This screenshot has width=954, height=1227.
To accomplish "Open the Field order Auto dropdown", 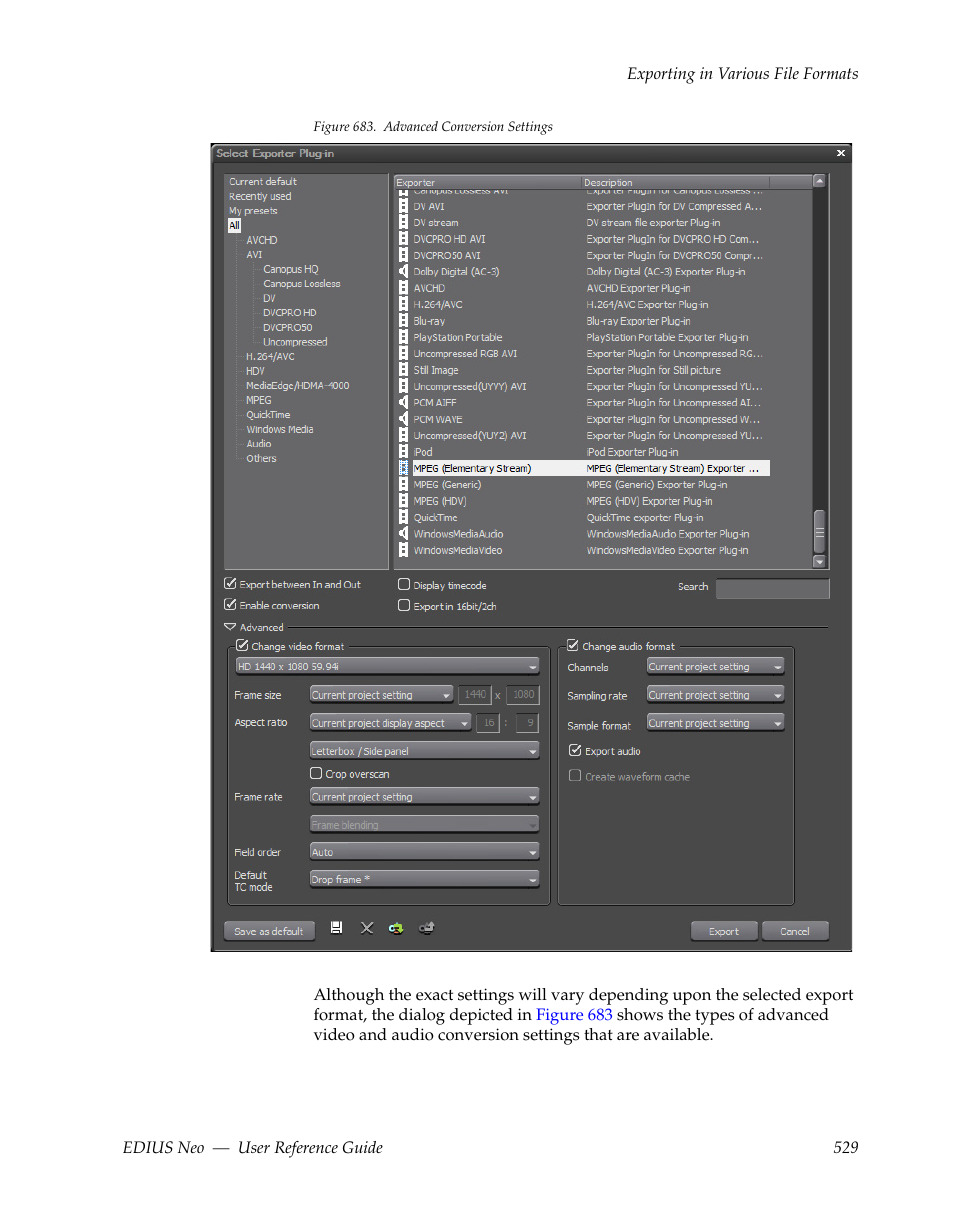I will [x=425, y=852].
